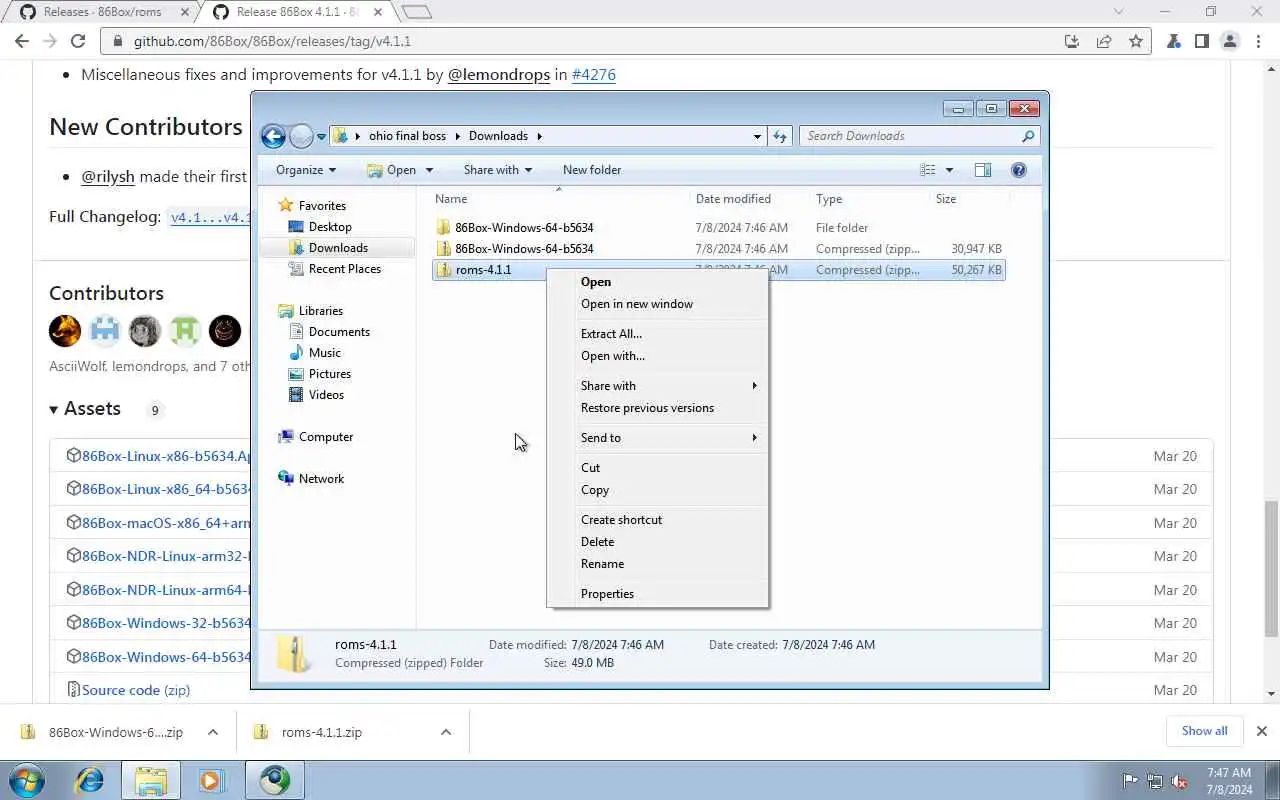Select Downloads in navigation pane
This screenshot has width=1280, height=800.
(x=338, y=248)
